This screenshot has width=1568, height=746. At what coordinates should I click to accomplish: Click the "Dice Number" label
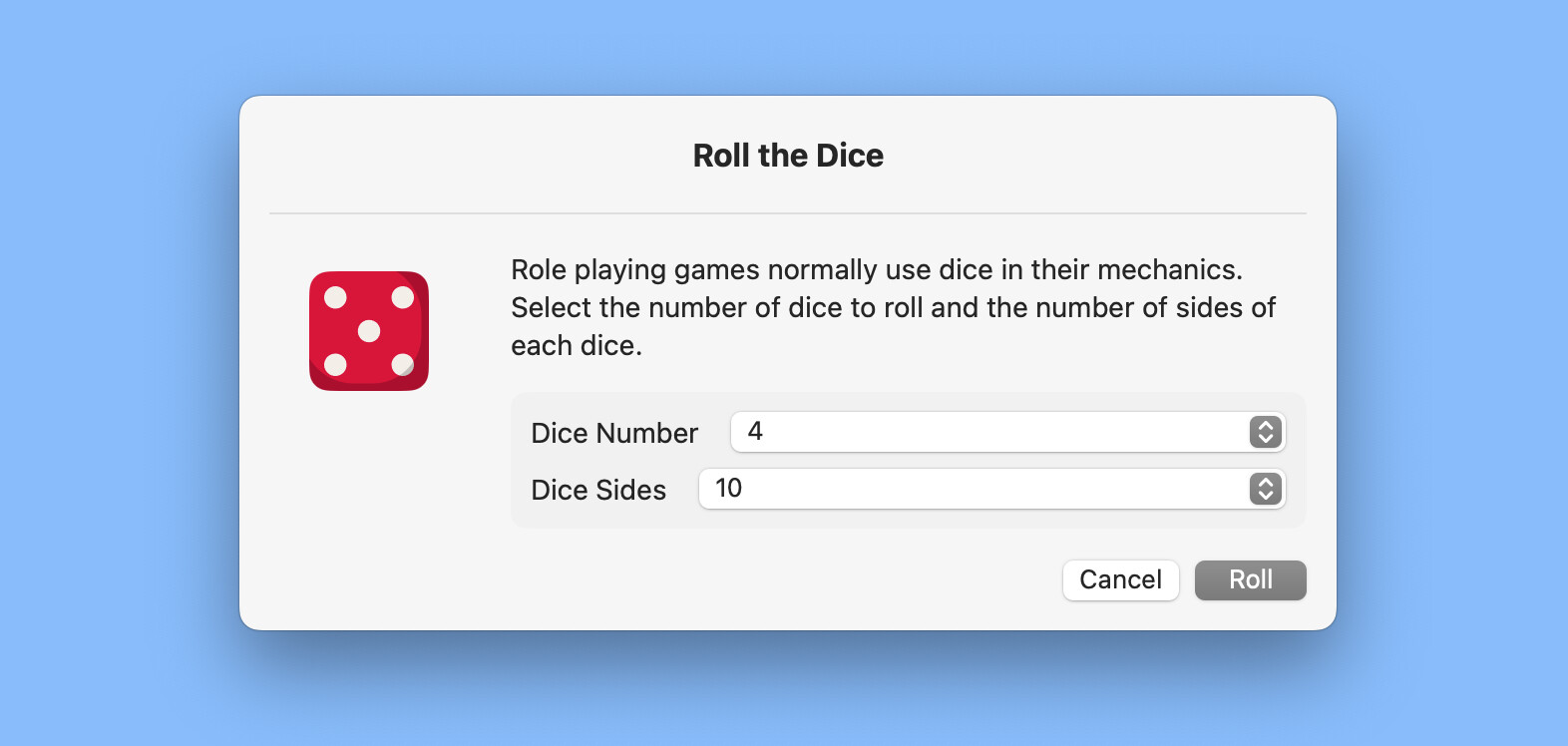pyautogui.click(x=614, y=433)
